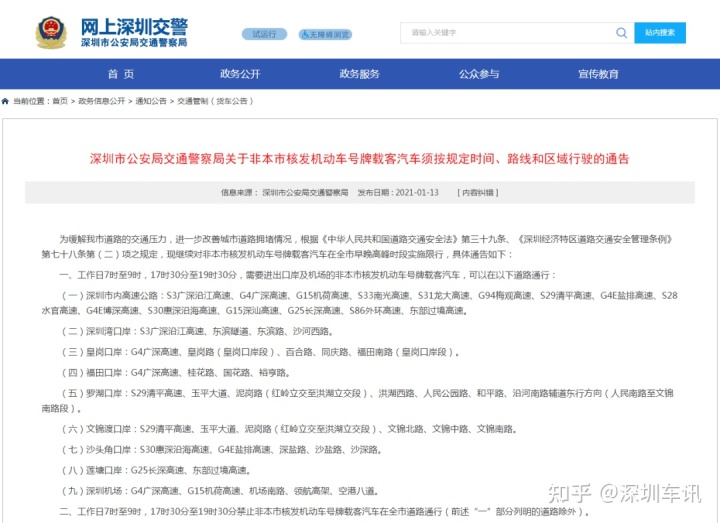Open the 宣传教育 navigation tab
The height and width of the screenshot is (523, 720).
pos(598,74)
